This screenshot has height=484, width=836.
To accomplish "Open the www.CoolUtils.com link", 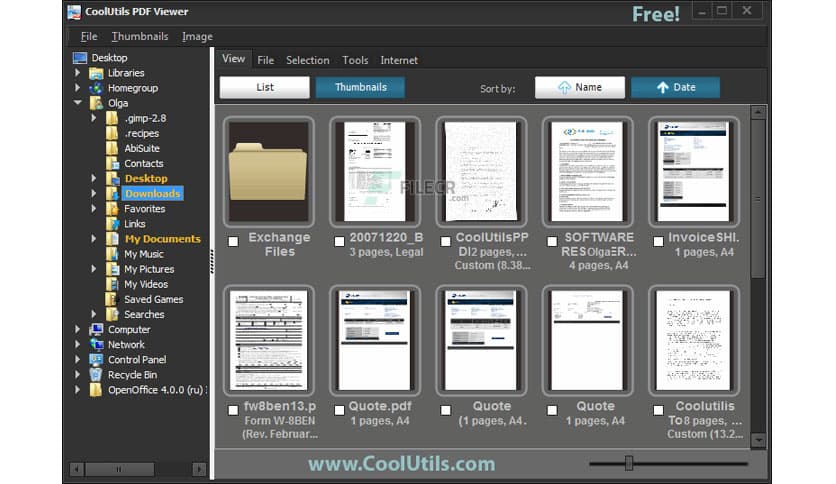I will (401, 464).
